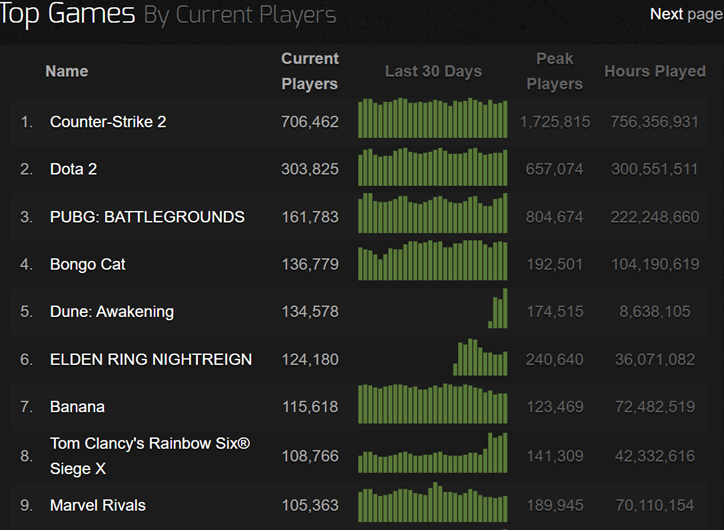This screenshot has width=724, height=532.
Task: Click peak players value 189,945
Action: [555, 505]
